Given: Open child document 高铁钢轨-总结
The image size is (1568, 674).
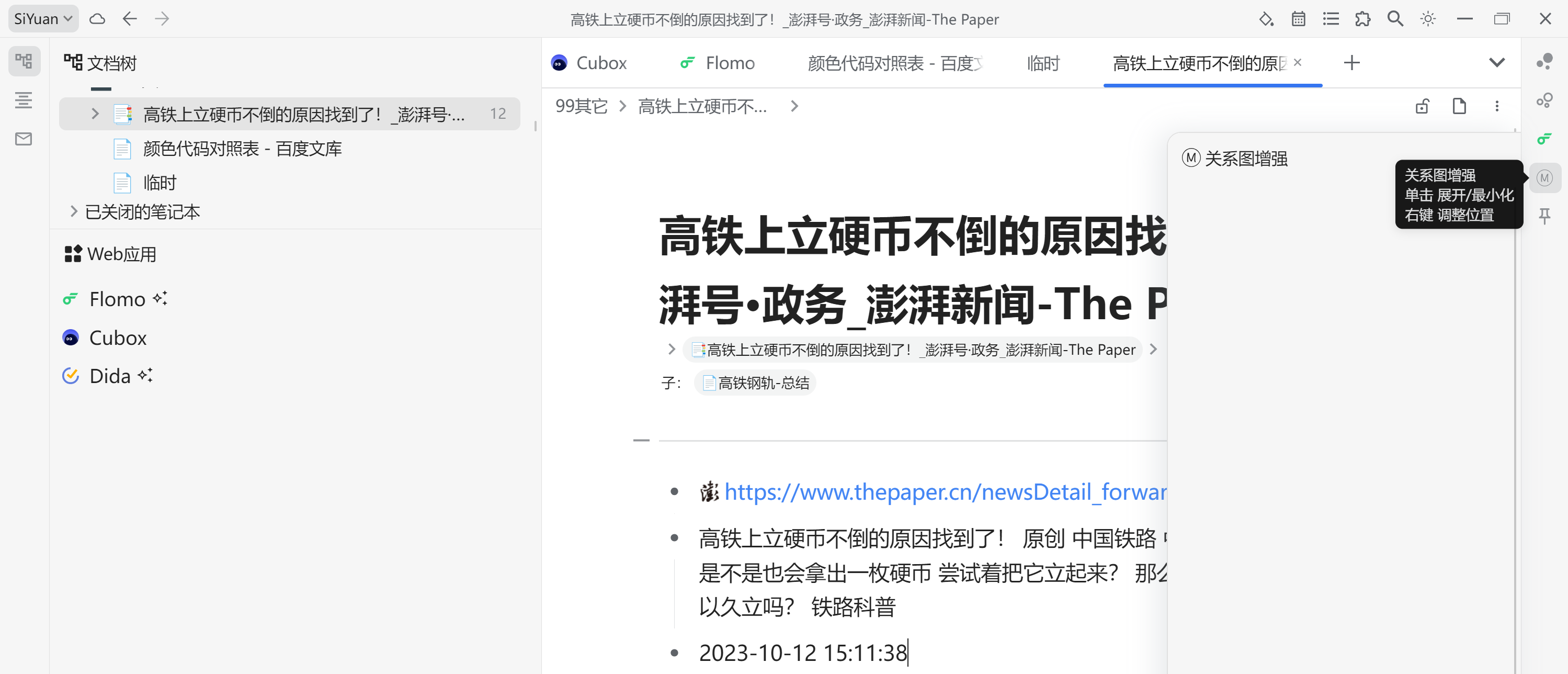Looking at the screenshot, I should (755, 383).
